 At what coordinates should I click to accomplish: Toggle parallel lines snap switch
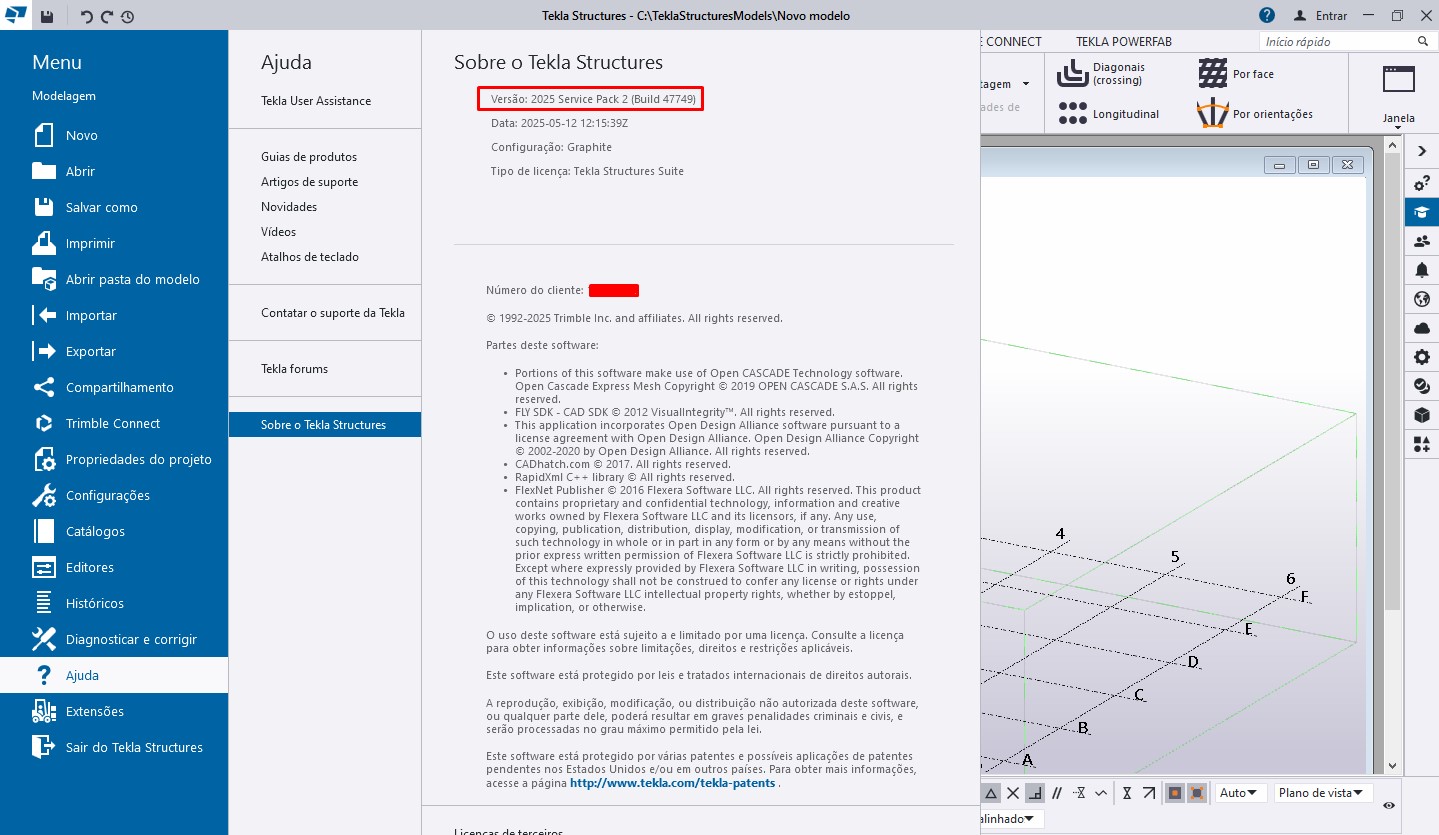pyautogui.click(x=1057, y=793)
